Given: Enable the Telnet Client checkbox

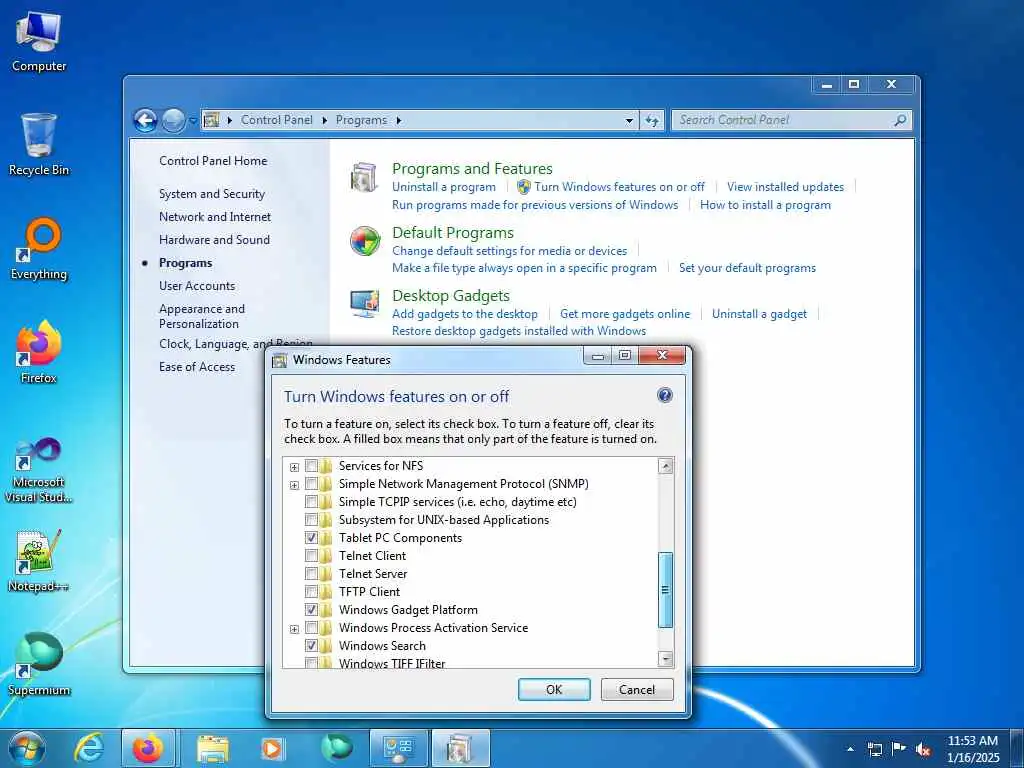Looking at the screenshot, I should coord(312,556).
